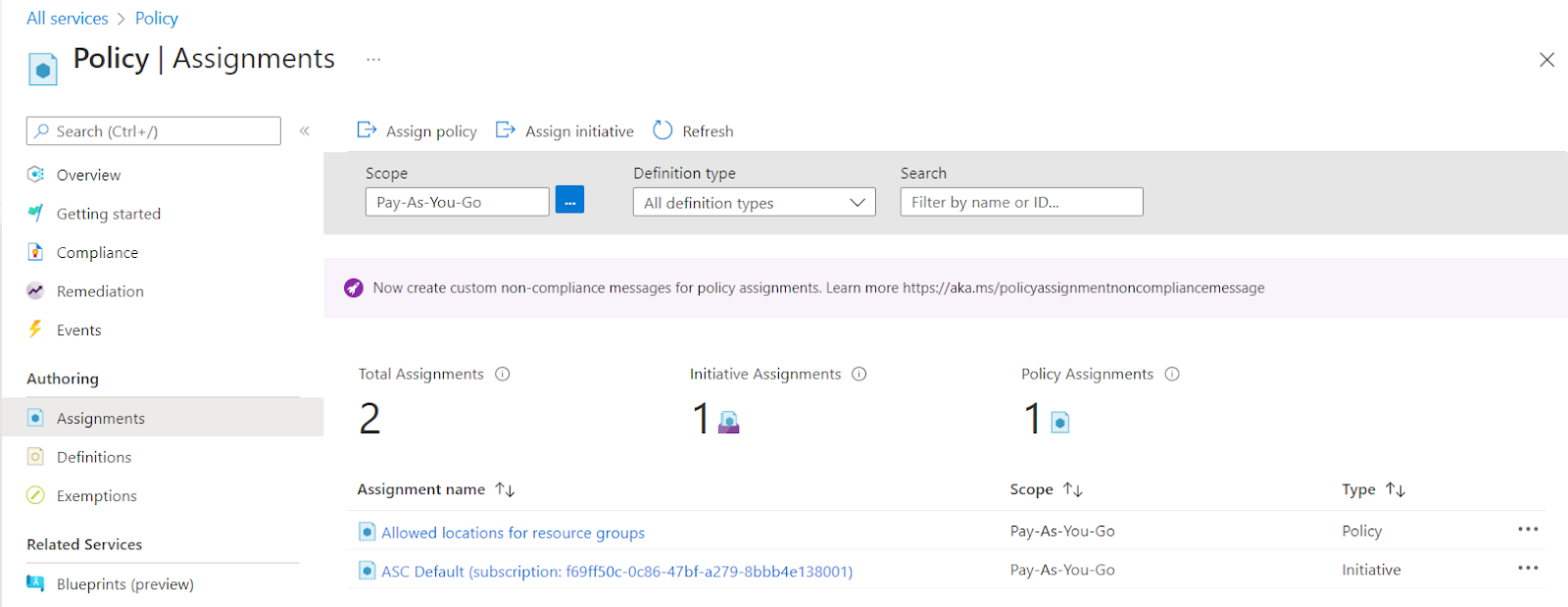Open more options for ASC Default row
This screenshot has width=1568, height=607.
(x=1528, y=569)
